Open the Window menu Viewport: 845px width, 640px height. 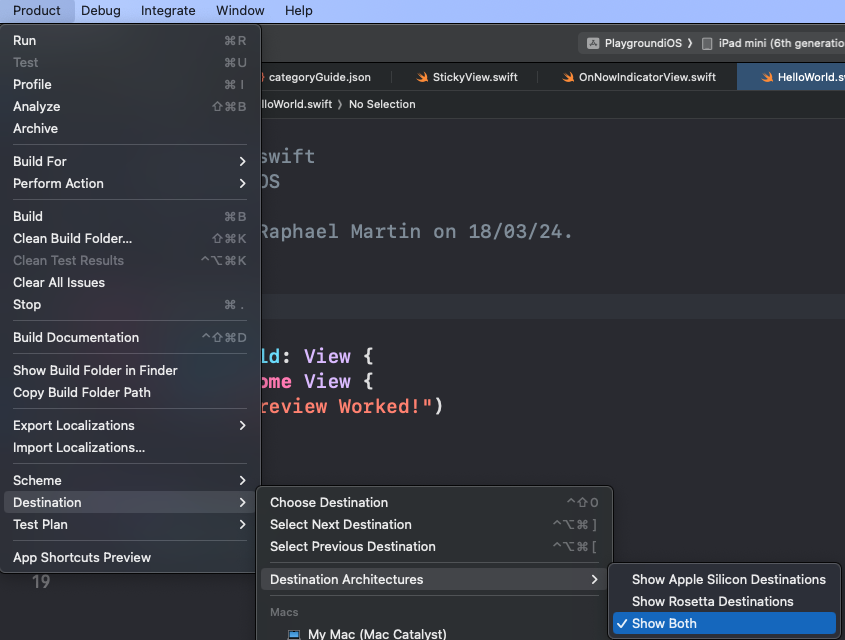pos(240,11)
